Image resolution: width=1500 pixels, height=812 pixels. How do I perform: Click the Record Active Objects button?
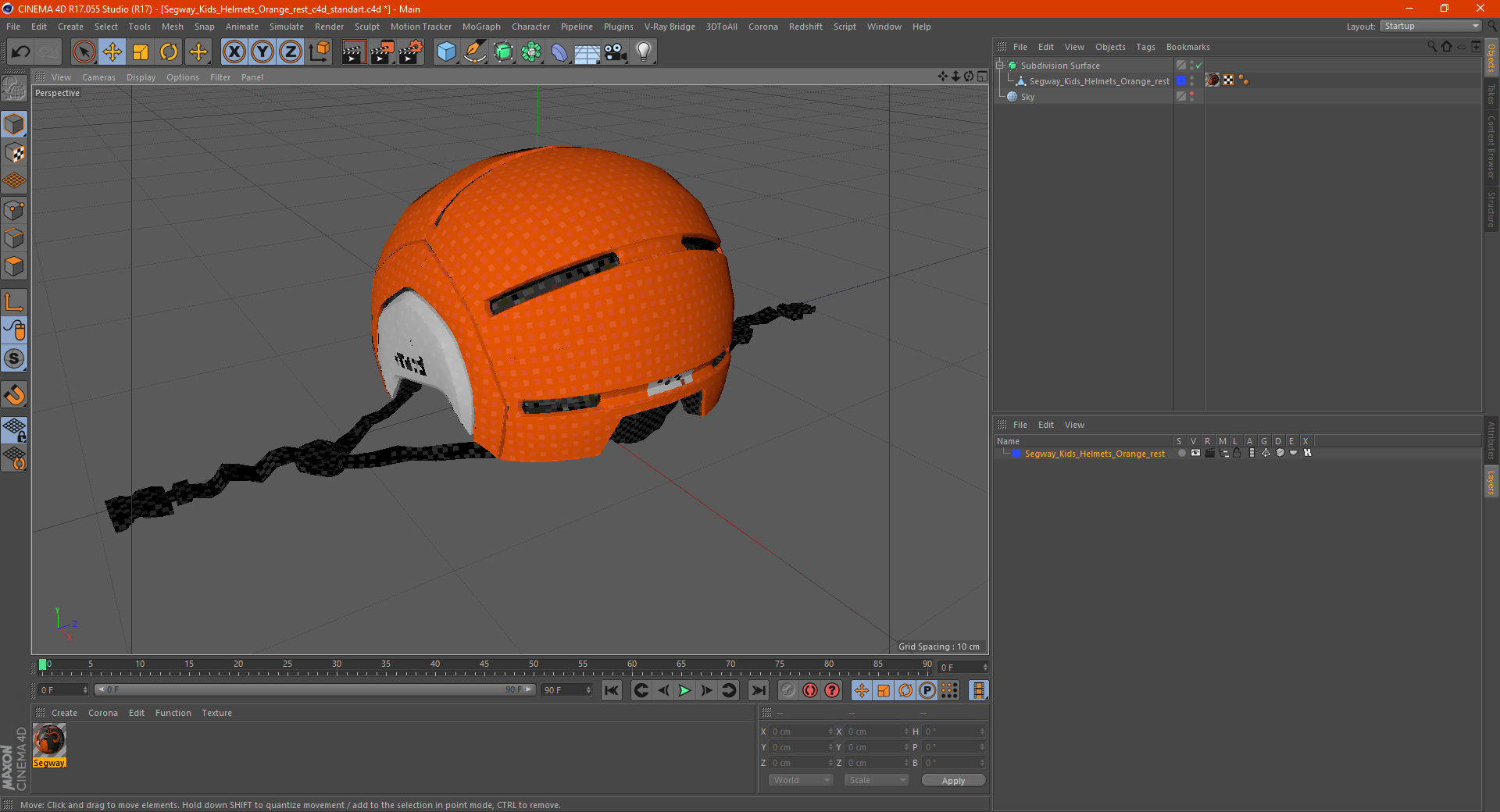pos(788,690)
